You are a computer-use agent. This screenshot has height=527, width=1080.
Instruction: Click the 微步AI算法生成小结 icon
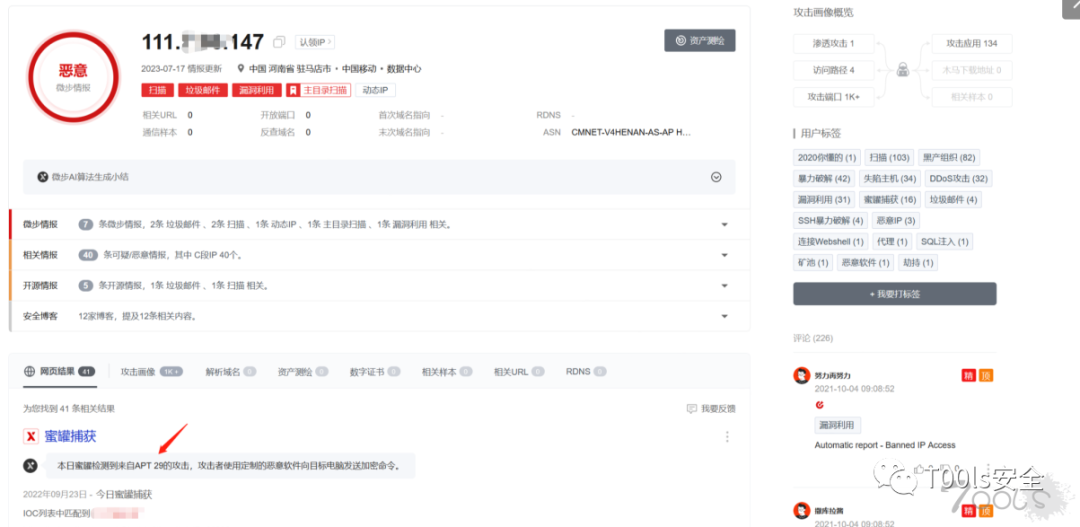click(x=43, y=177)
